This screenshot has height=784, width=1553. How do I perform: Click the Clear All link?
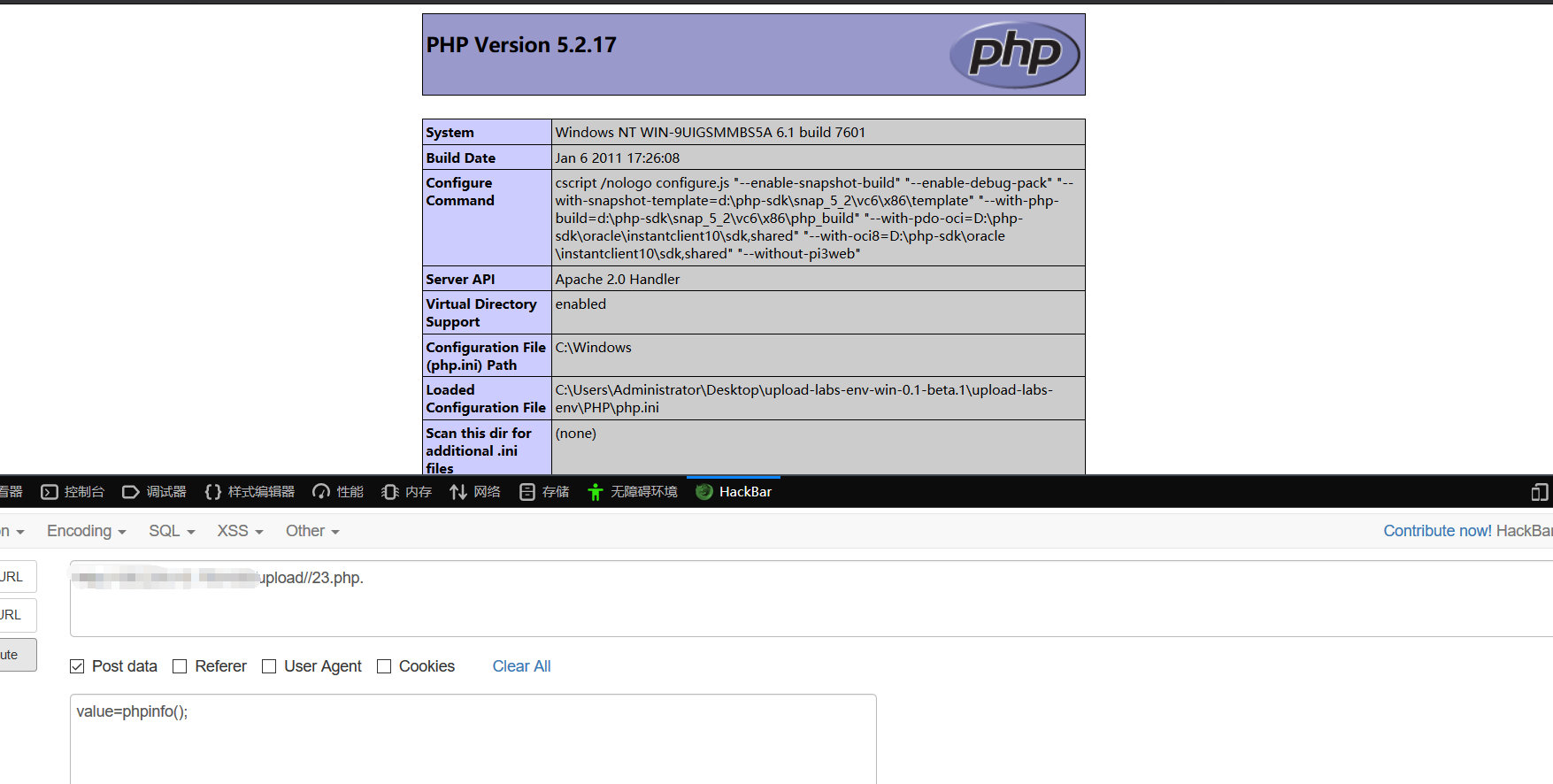coord(521,666)
